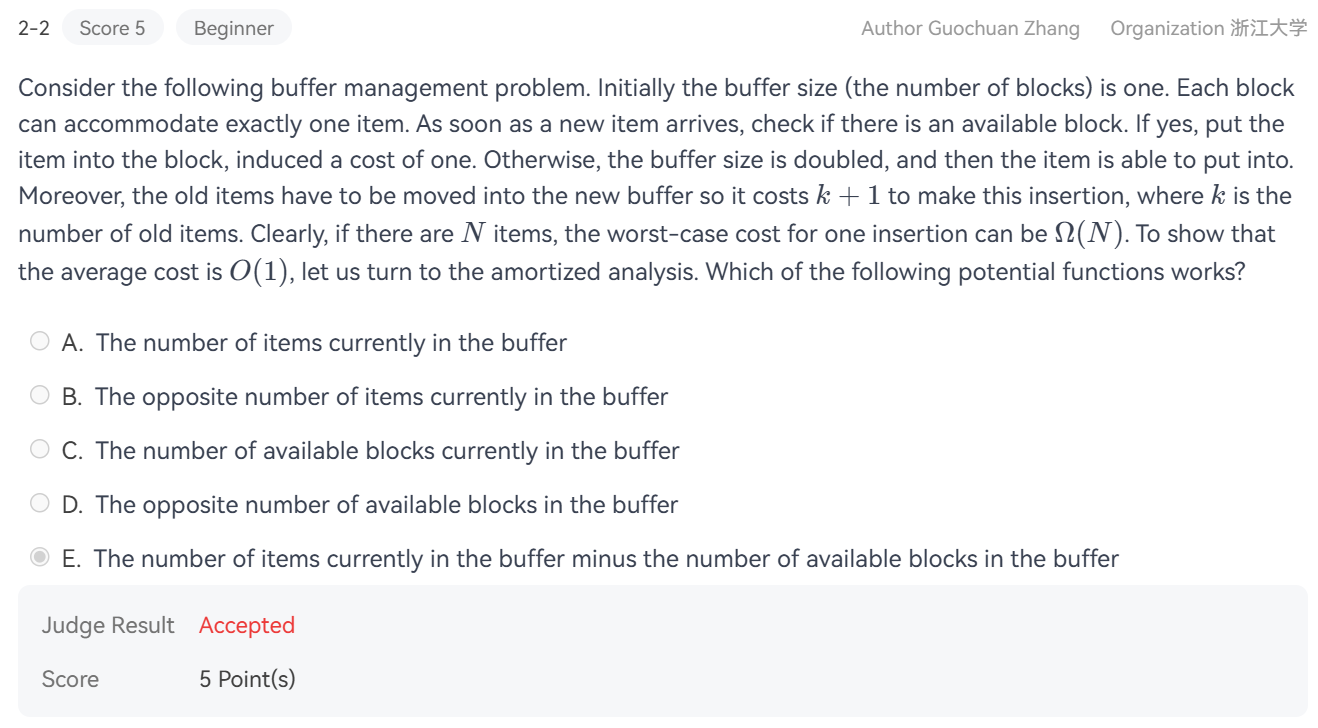
Task: Click the "Beginner" difficulty tag
Action: tap(233, 28)
